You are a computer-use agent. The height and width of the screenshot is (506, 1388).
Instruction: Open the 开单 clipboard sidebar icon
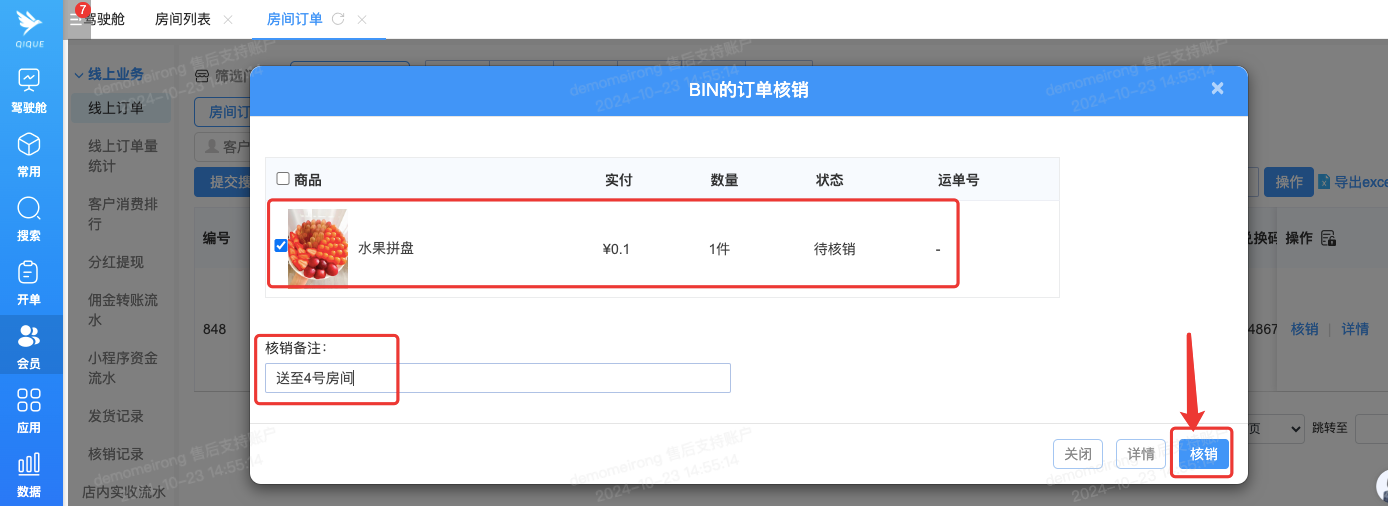(x=29, y=272)
